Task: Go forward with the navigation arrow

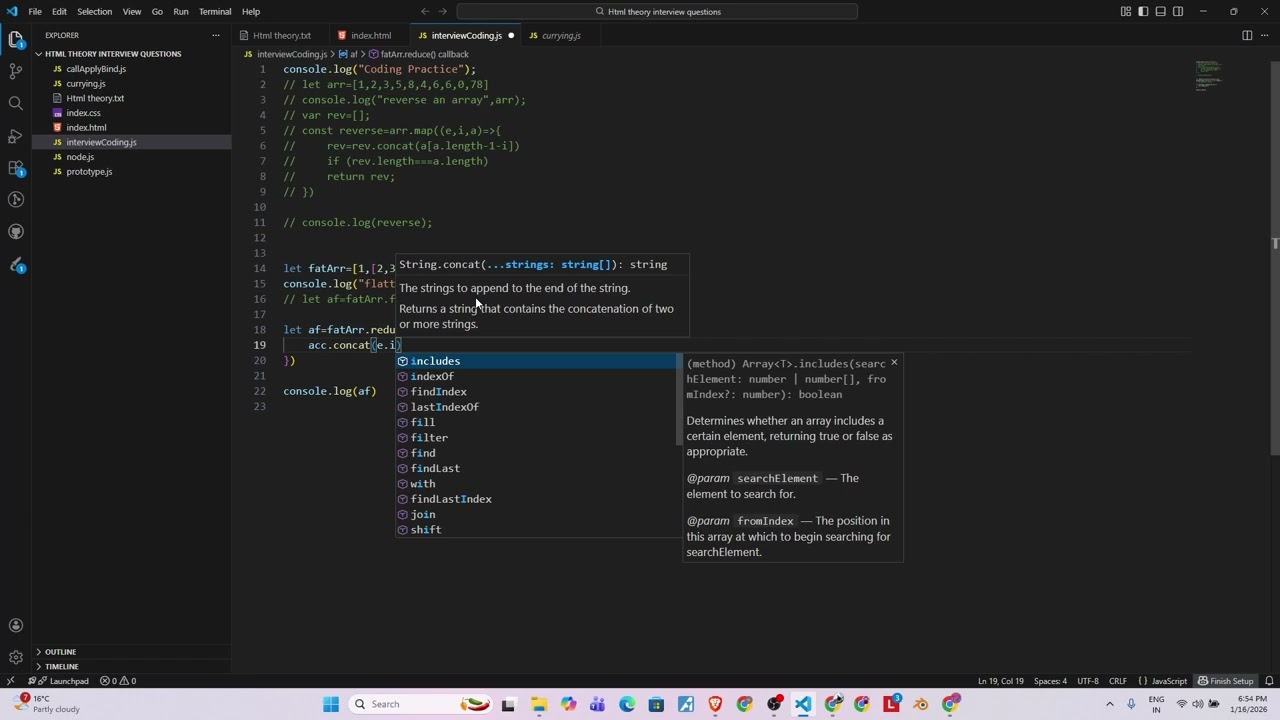Action: click(x=443, y=11)
